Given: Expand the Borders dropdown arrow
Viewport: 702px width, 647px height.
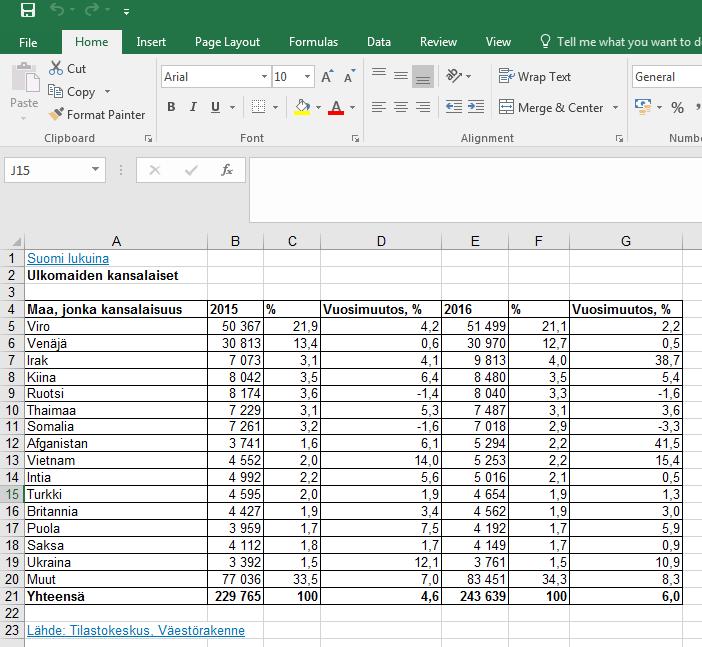Looking at the screenshot, I should [x=275, y=107].
